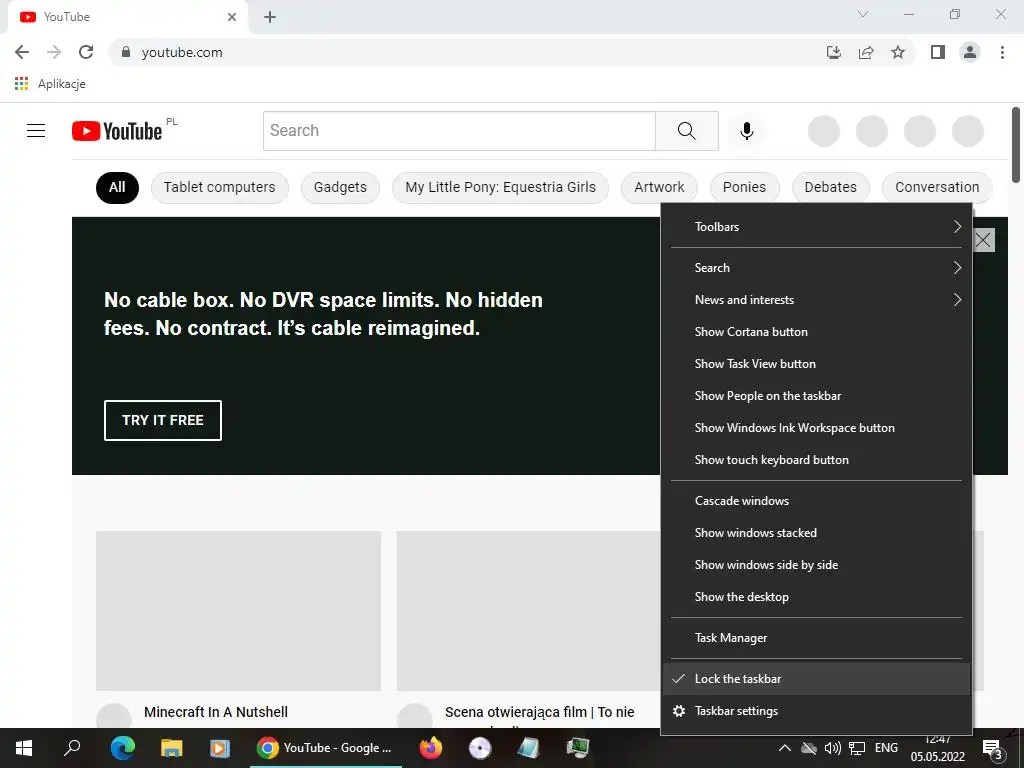Screen dimensions: 1024x768
Task: Start voice search with the microphone
Action: click(746, 131)
